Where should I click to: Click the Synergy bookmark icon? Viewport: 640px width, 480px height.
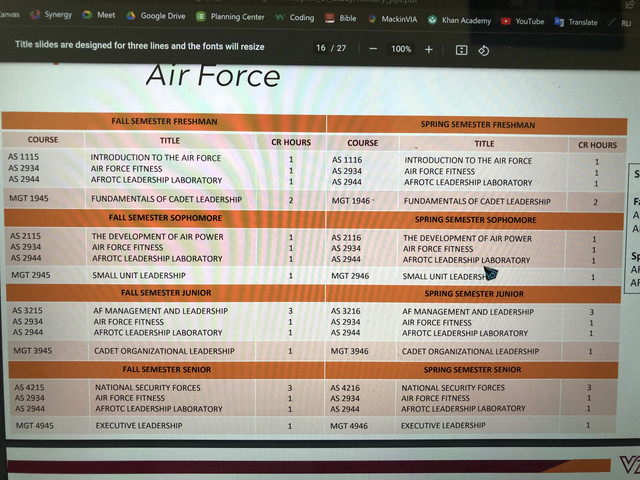[35, 15]
